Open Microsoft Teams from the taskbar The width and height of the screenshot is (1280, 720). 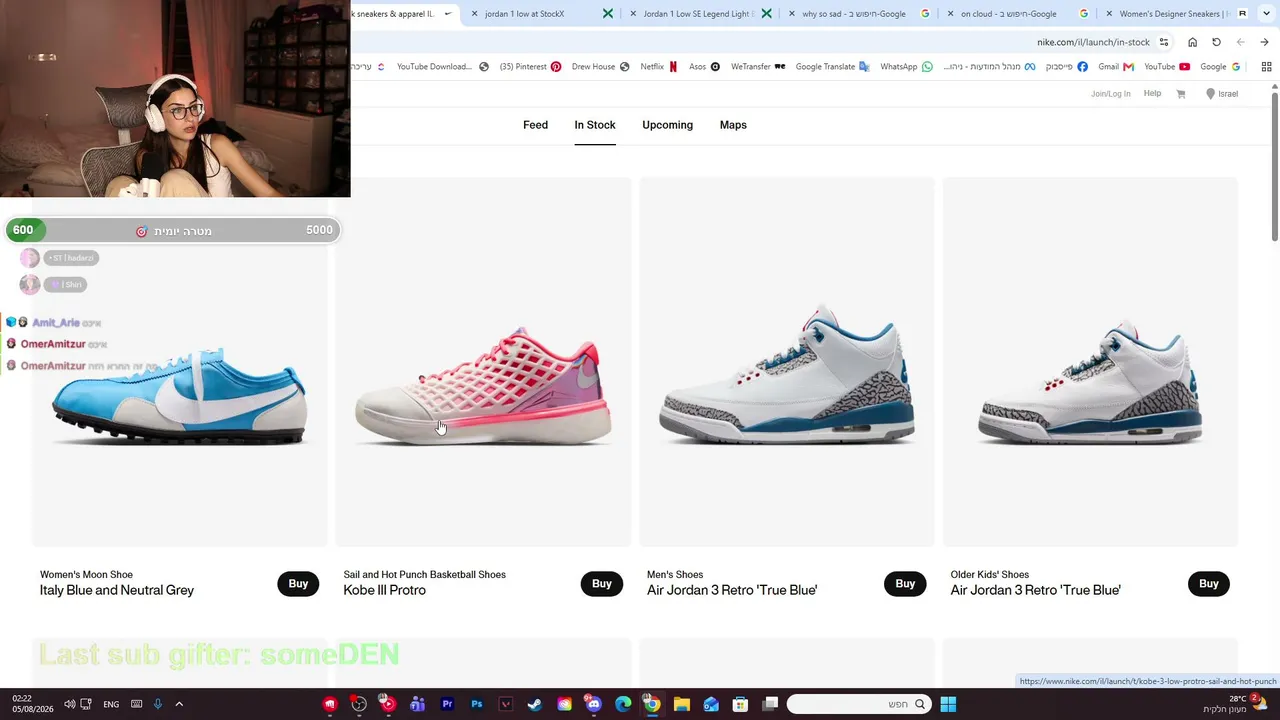pos(417,704)
